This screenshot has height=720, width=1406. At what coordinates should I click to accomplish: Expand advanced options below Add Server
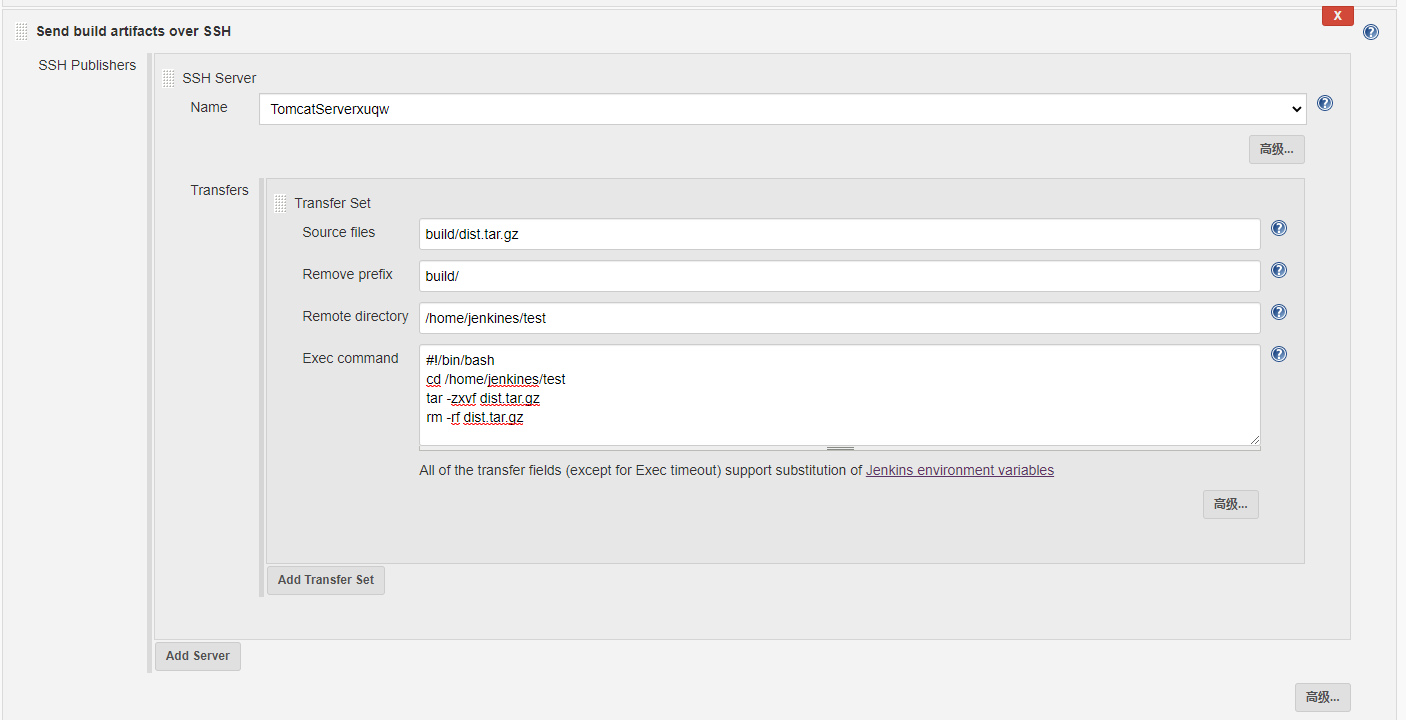point(1322,697)
